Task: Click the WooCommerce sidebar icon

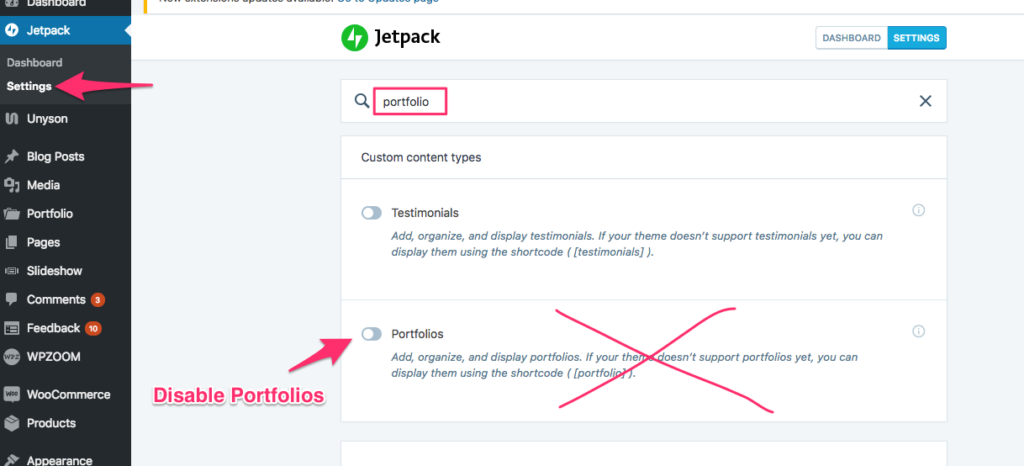Action: (12, 394)
